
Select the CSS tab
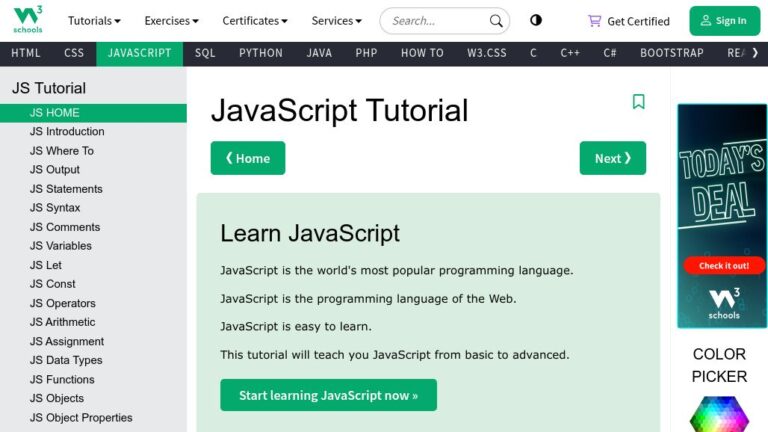tap(74, 53)
